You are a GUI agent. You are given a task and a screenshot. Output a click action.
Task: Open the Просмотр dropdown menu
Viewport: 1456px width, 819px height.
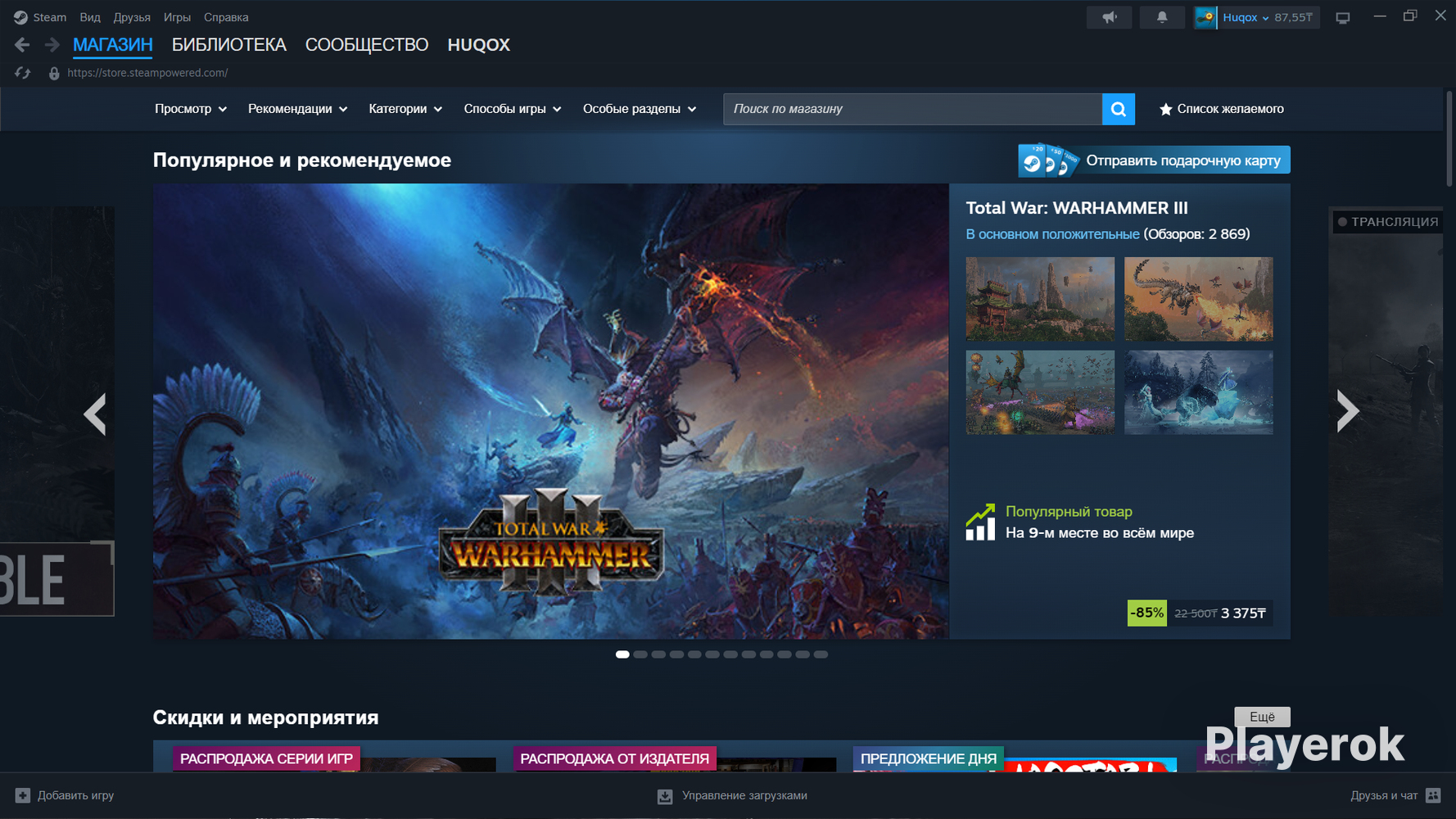tap(191, 109)
